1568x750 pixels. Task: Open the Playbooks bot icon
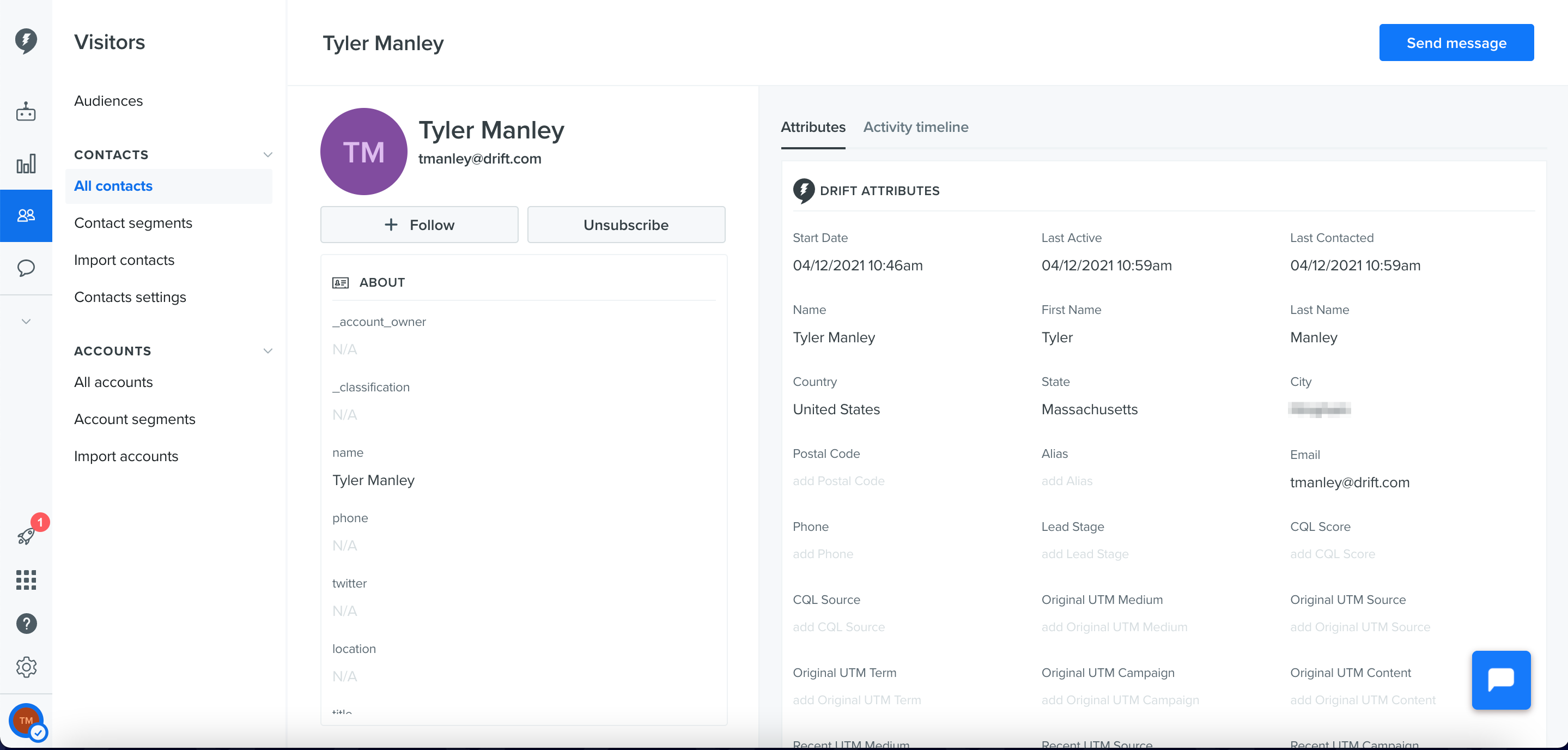(26, 112)
